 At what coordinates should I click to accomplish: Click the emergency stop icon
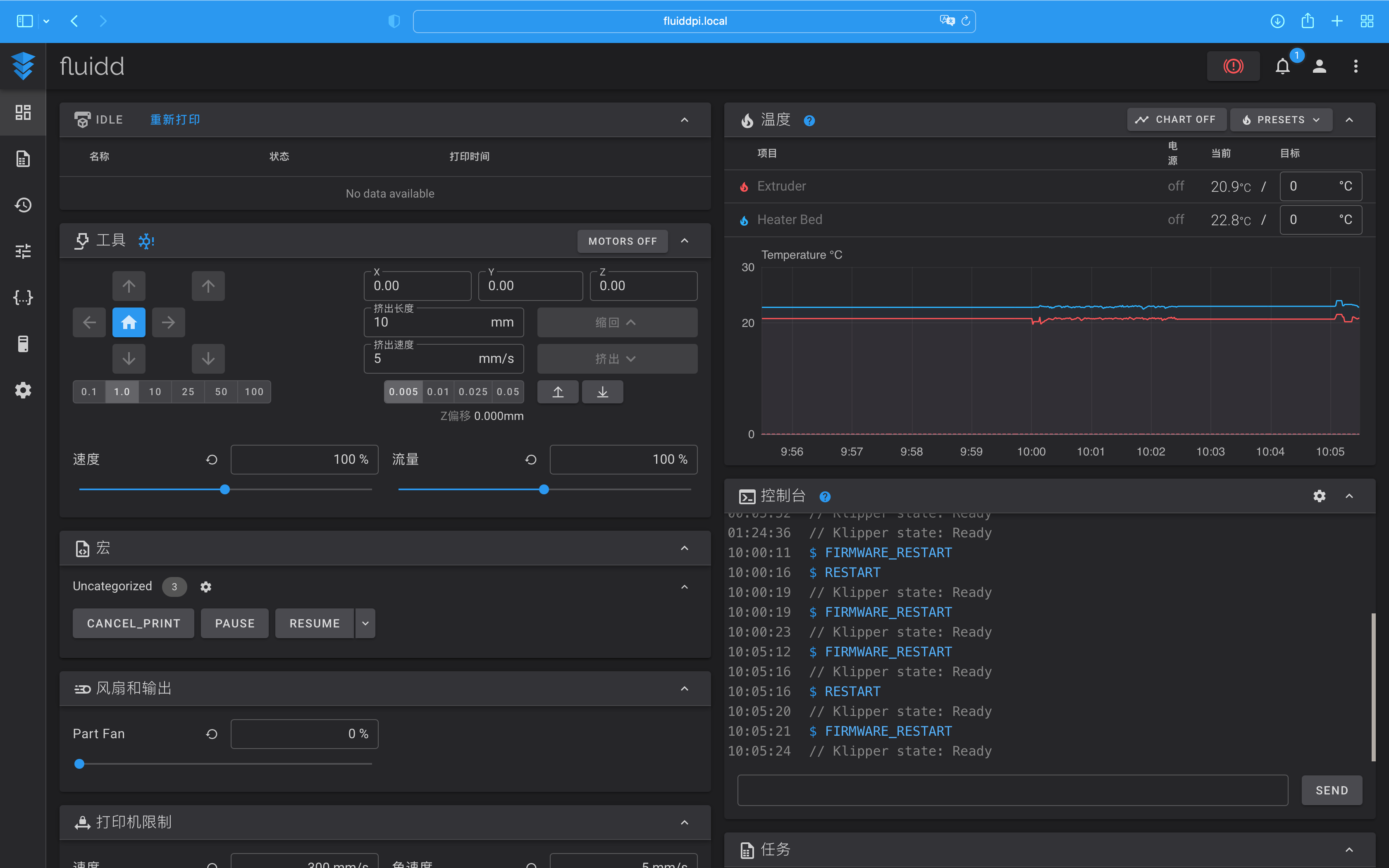(1233, 66)
